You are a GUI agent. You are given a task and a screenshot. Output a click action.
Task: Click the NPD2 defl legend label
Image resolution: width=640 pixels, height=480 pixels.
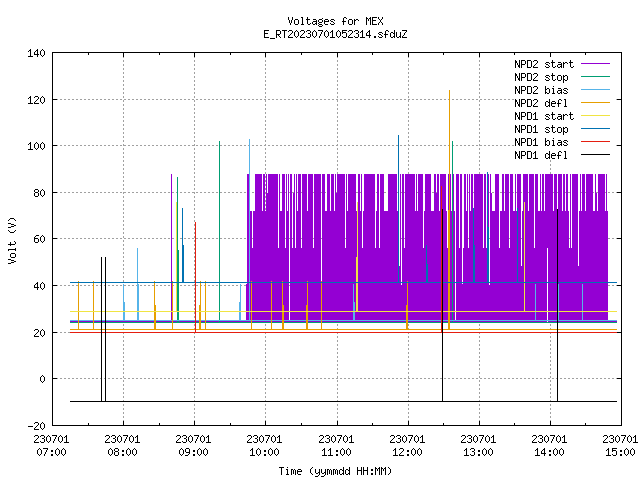(x=541, y=103)
